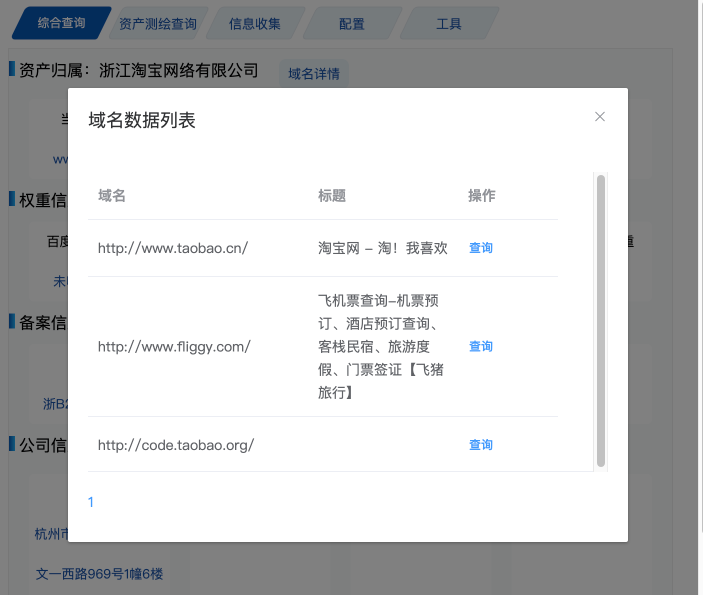703x595 pixels.
Task: Click the 域名数据列表 dialog title
Action: tap(142, 120)
